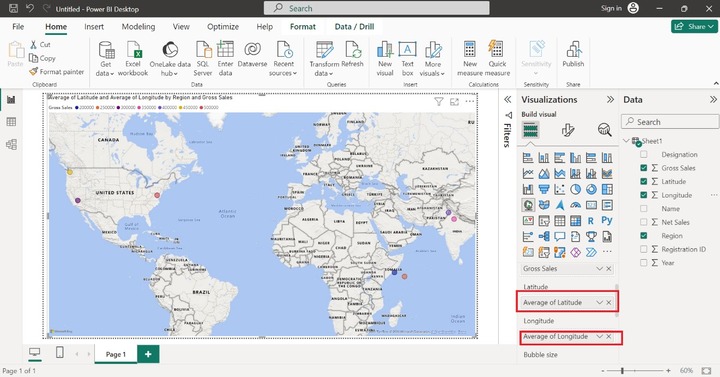The height and width of the screenshot is (377, 720).
Task: Open Format visual pane icon
Action: (x=568, y=130)
